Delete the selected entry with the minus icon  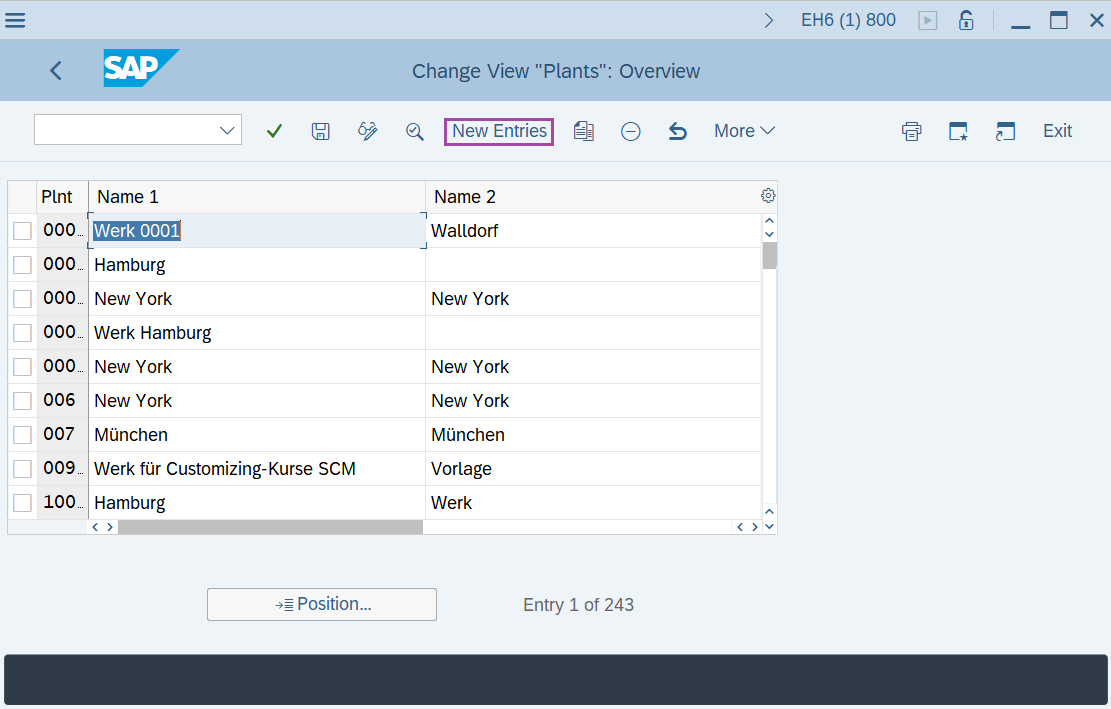click(630, 130)
